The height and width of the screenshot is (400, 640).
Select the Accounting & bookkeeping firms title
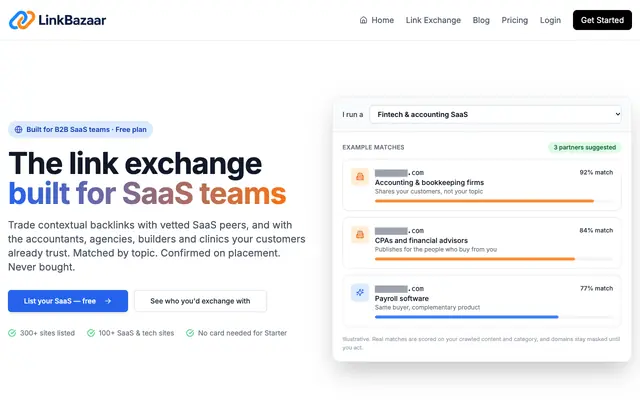pyautogui.click(x=429, y=182)
